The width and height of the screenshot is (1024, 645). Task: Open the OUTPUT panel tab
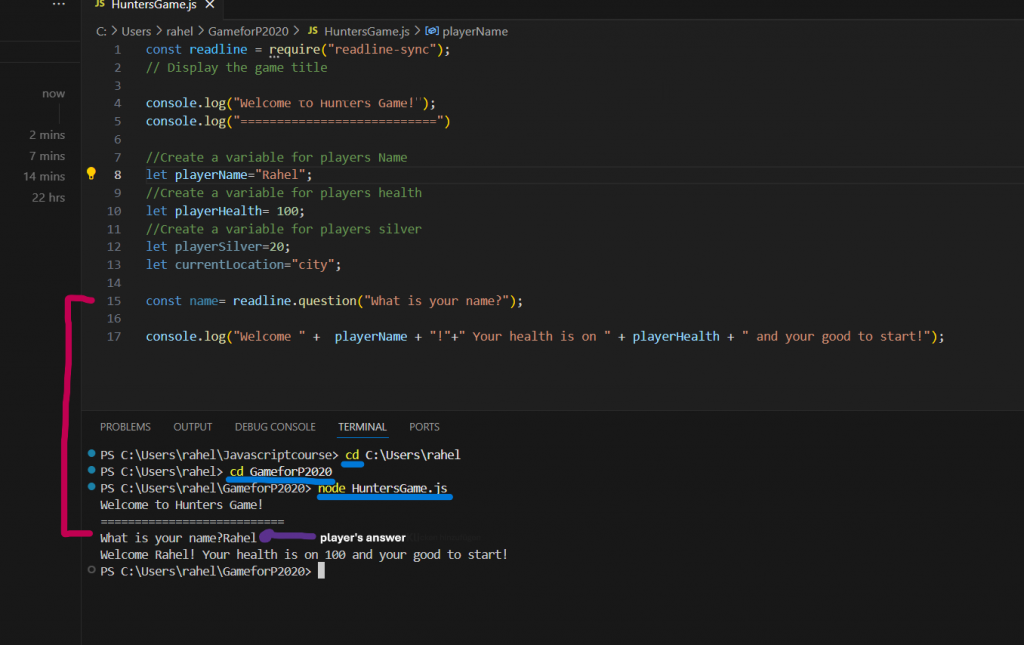click(x=193, y=427)
